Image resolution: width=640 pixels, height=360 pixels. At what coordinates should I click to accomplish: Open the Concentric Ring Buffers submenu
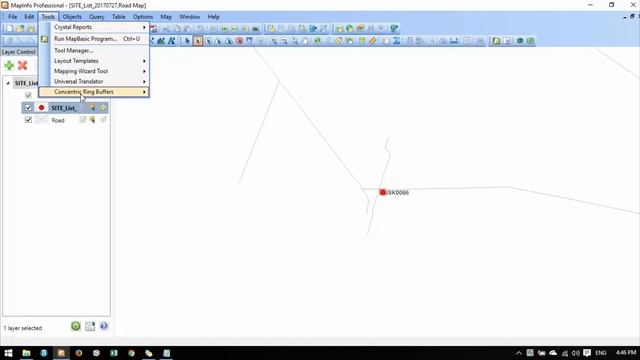pos(94,92)
